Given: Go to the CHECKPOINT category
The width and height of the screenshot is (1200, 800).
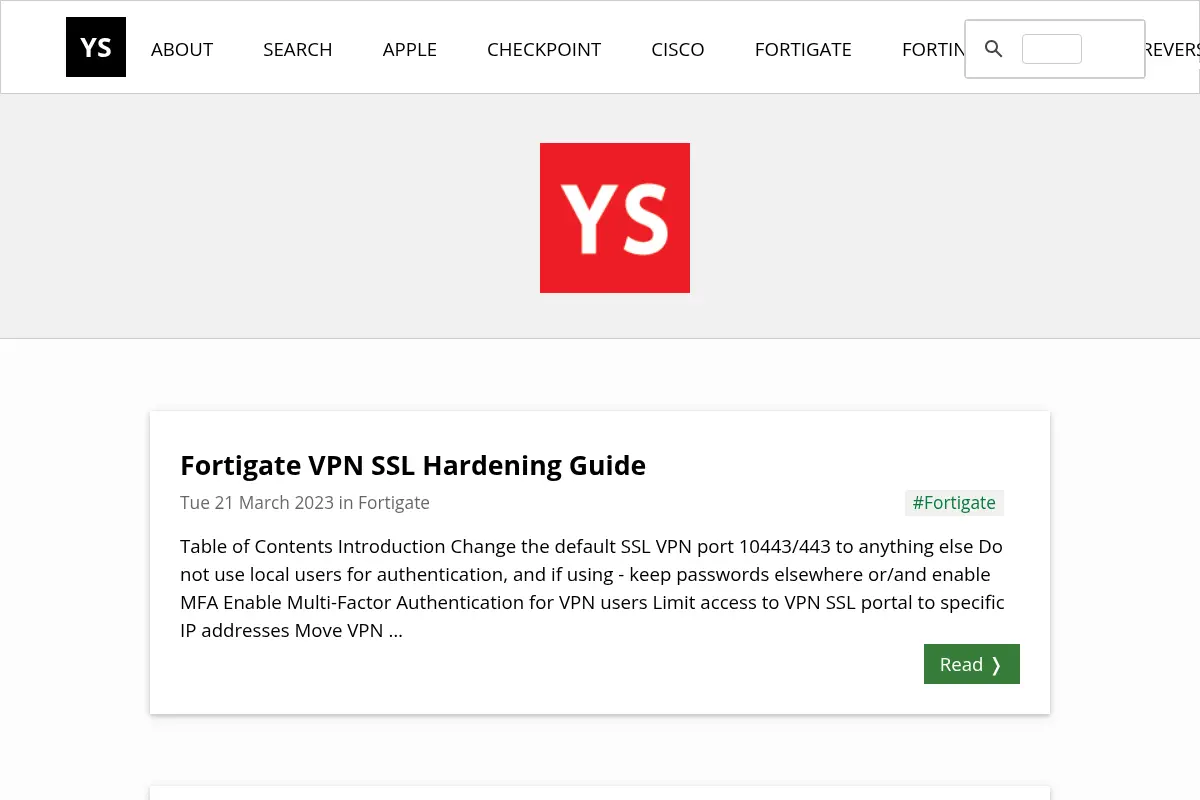Looking at the screenshot, I should click(544, 49).
